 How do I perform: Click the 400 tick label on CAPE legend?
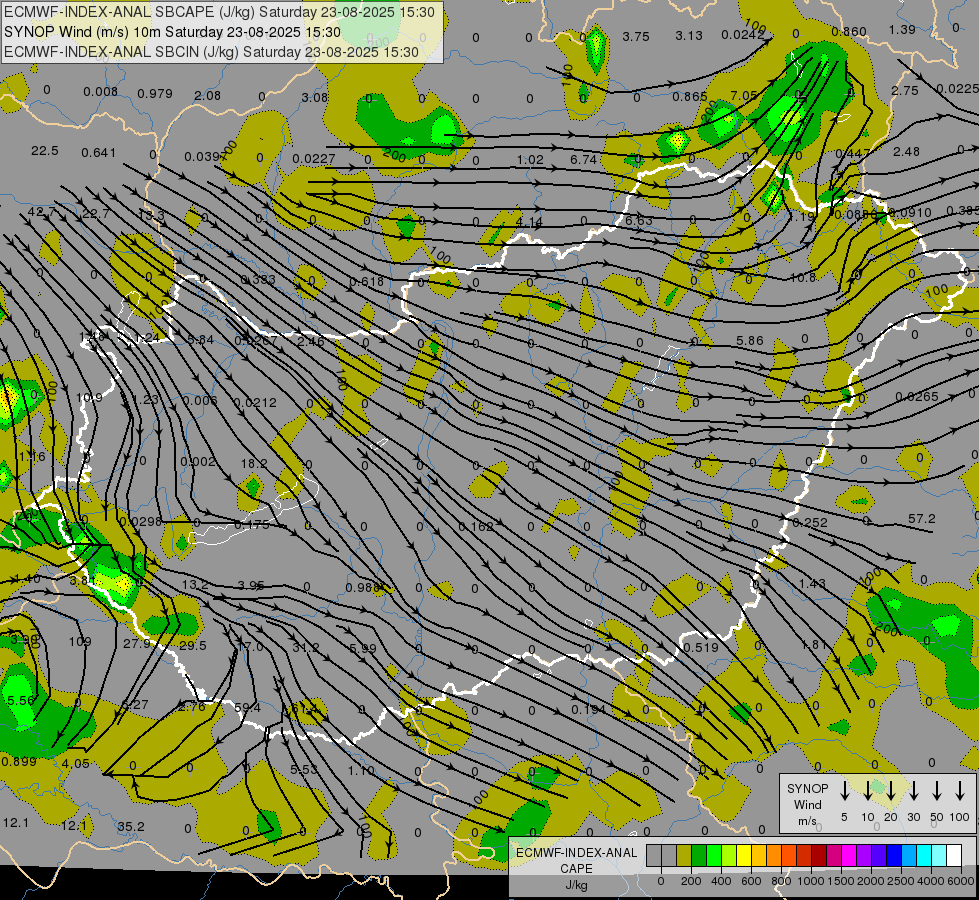pyautogui.click(x=721, y=881)
